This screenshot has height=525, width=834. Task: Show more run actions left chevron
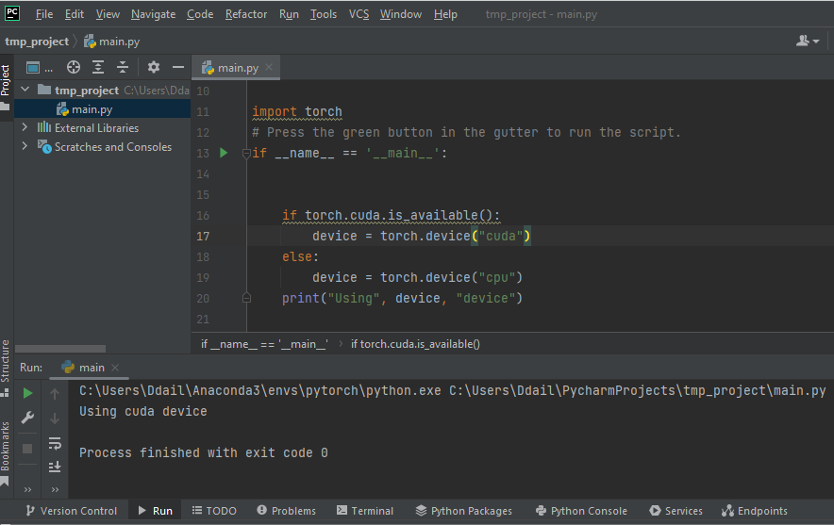pos(28,489)
